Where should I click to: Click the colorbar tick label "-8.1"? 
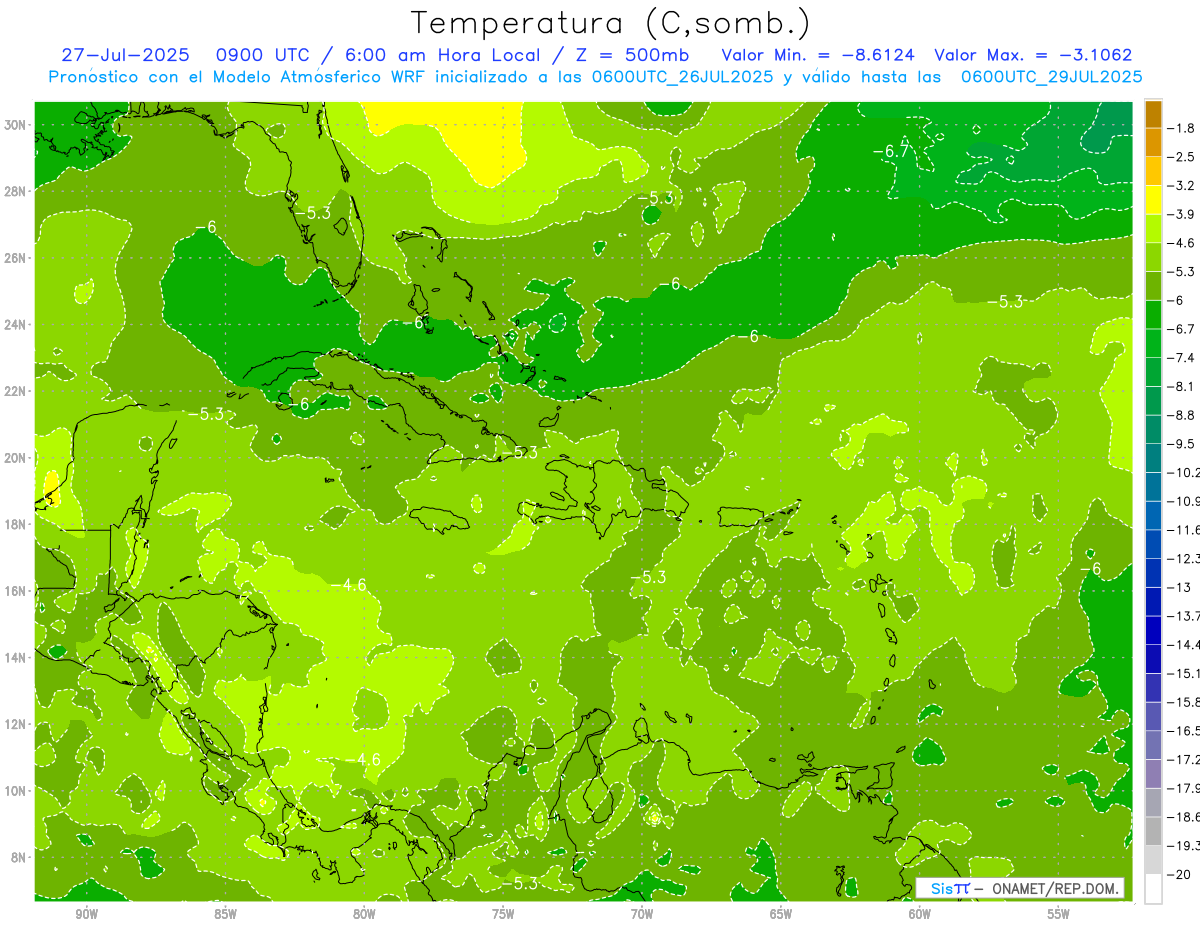pyautogui.click(x=1182, y=386)
